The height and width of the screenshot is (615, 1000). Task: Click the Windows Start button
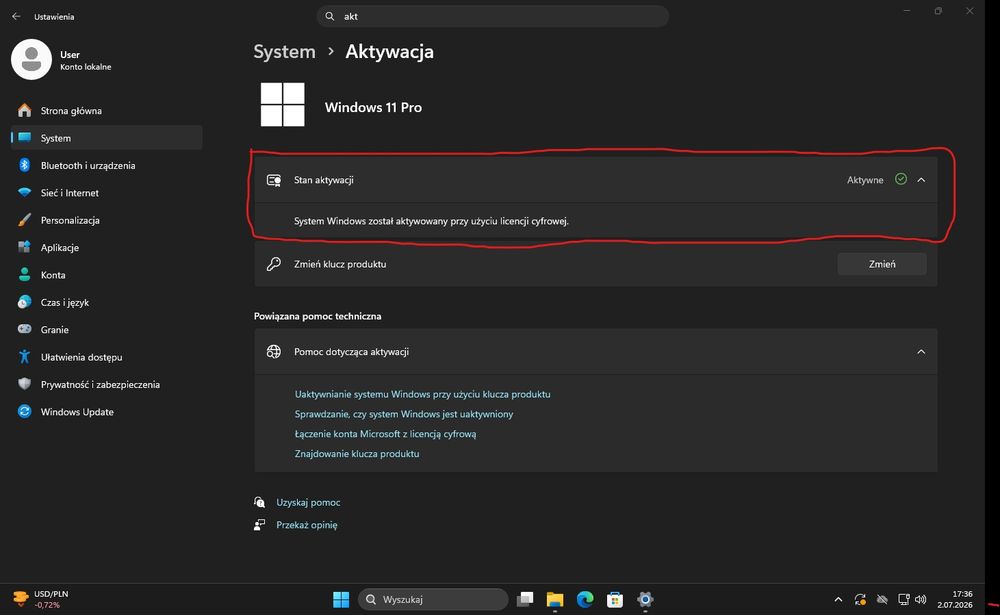click(x=341, y=599)
